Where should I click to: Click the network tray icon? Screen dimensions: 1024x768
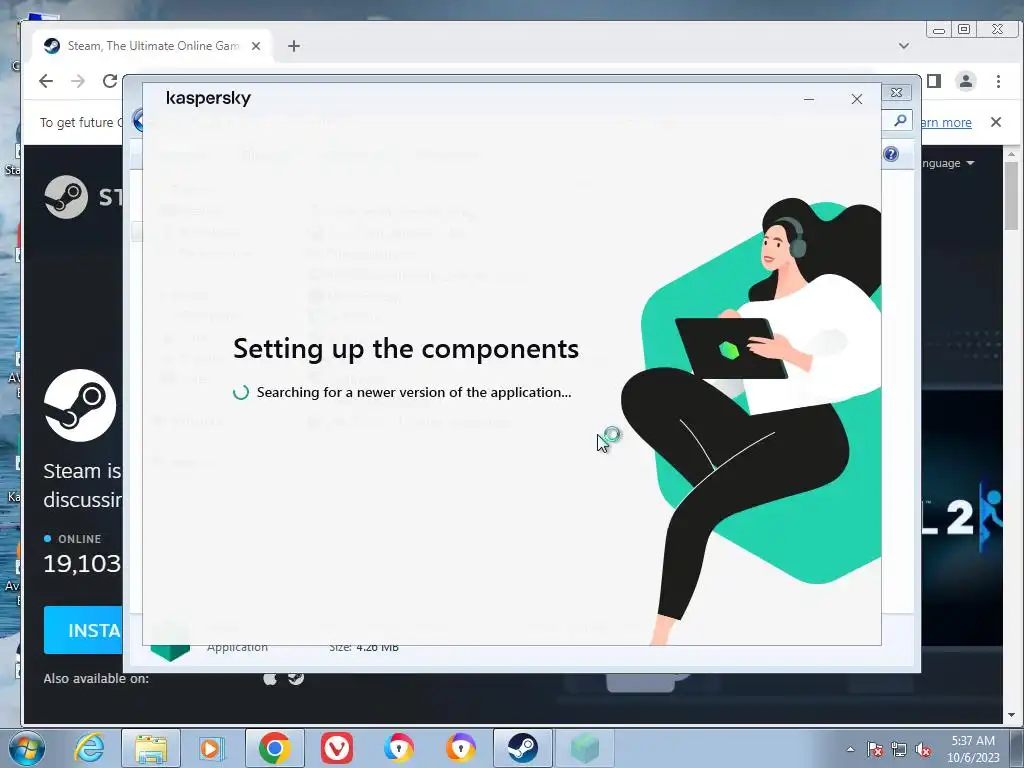coord(899,749)
